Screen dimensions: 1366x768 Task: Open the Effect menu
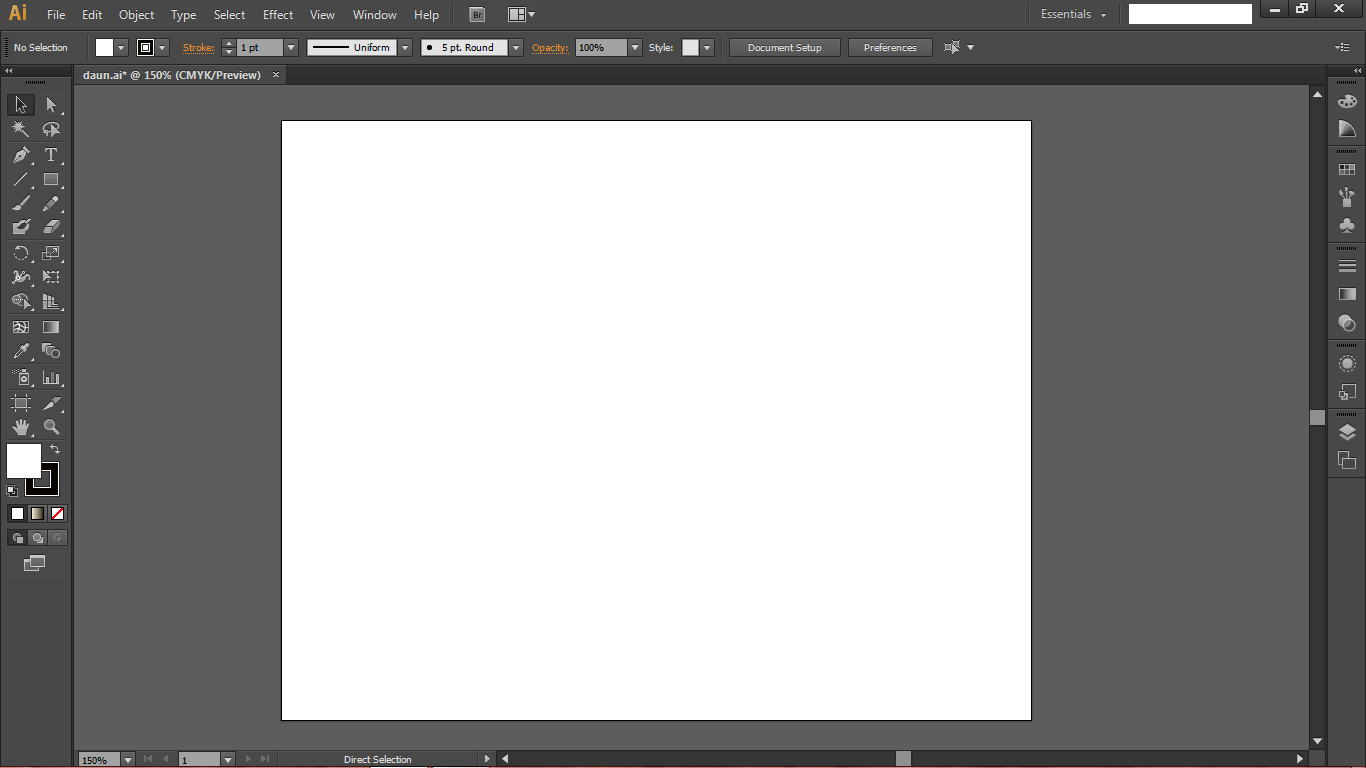point(277,14)
